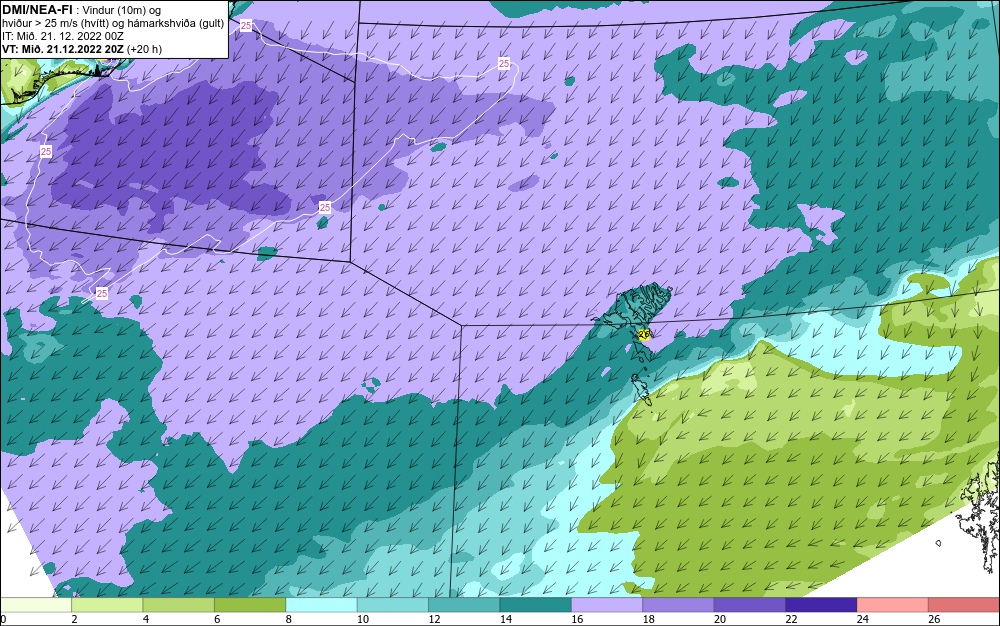Click the 'VT: Mið. 21.12.2022 20Z (+20 h)' line
1000x626 pixels.
[x=82, y=49]
